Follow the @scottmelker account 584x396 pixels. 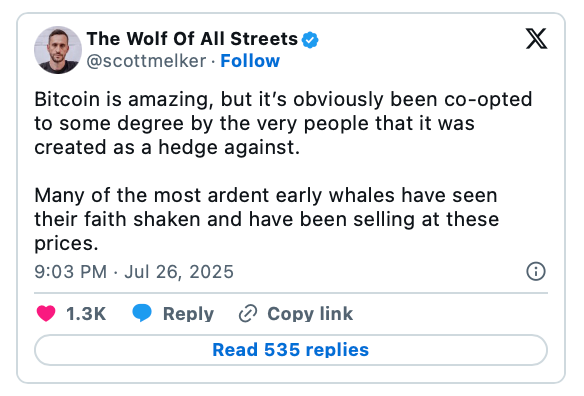(250, 61)
